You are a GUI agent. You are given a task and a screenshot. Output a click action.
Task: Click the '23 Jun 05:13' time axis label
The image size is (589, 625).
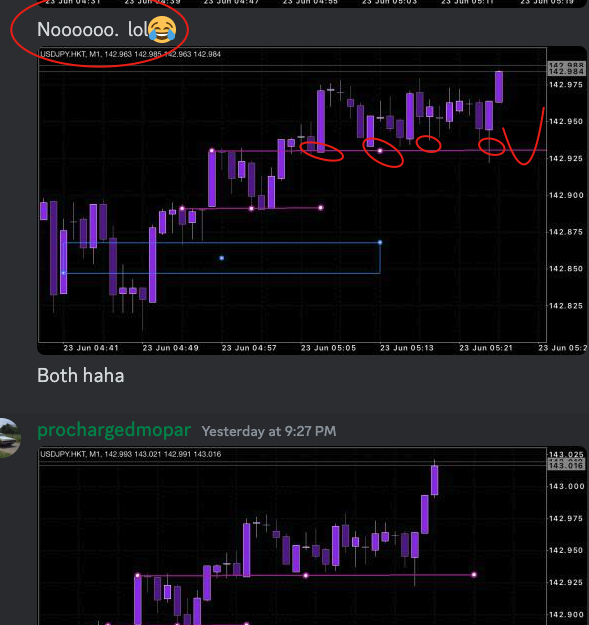pos(407,348)
